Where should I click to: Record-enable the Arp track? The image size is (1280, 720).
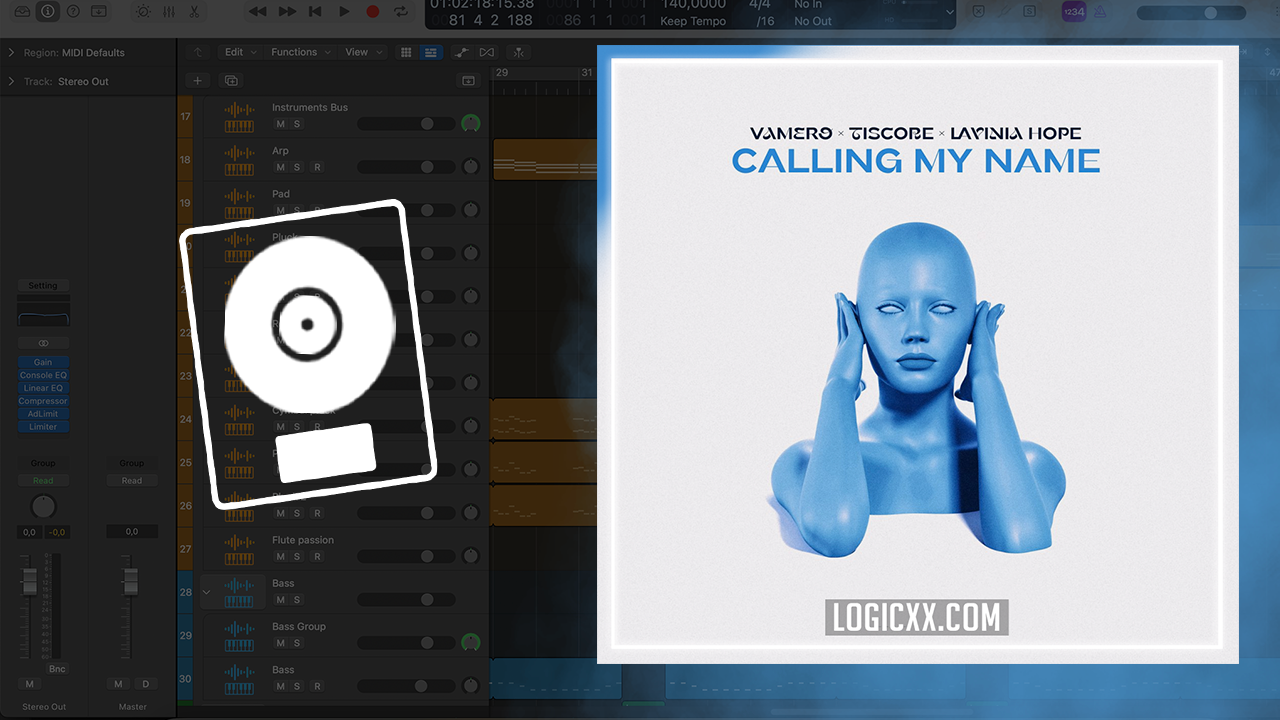[x=317, y=167]
